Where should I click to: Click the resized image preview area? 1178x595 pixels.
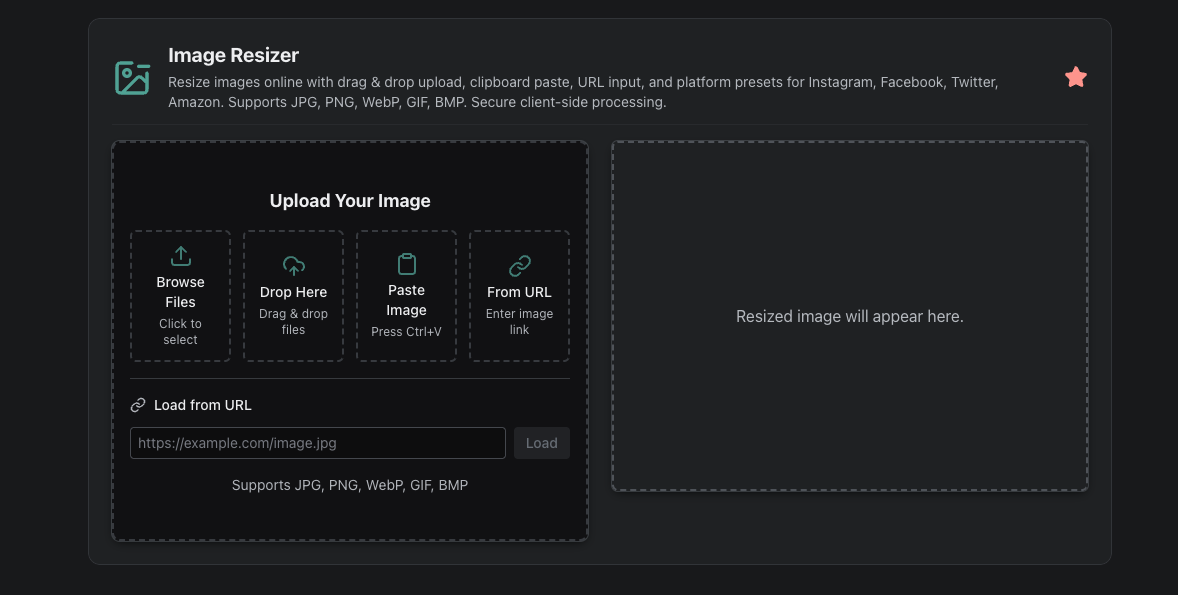850,316
